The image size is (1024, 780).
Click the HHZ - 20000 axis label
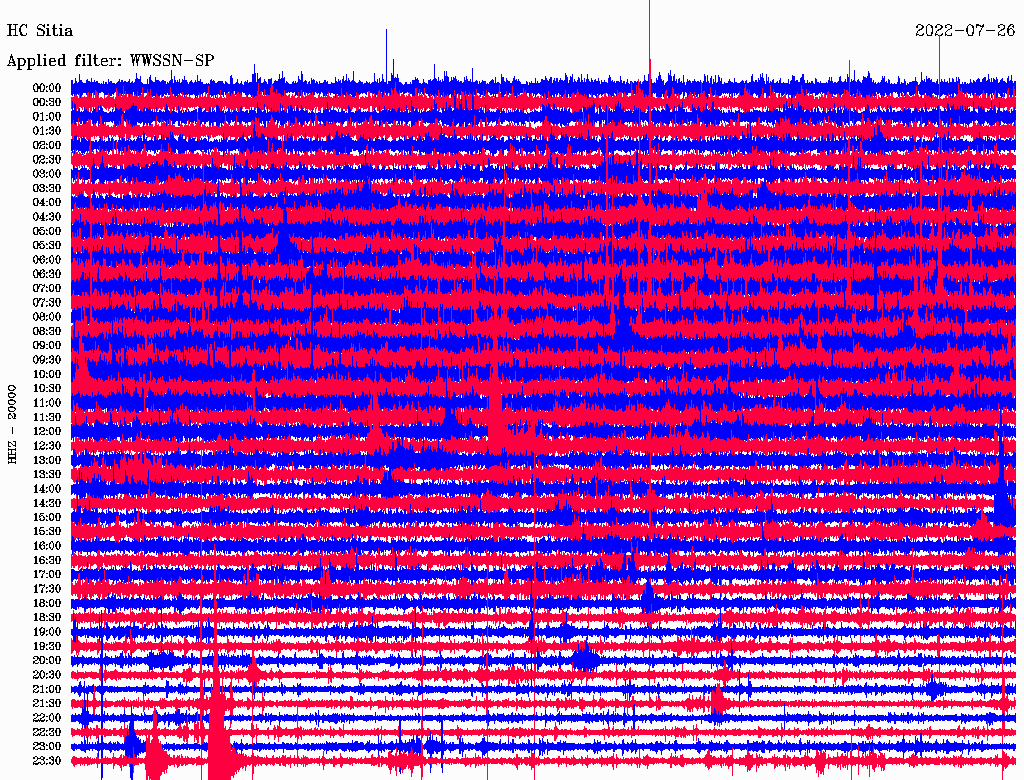point(12,424)
